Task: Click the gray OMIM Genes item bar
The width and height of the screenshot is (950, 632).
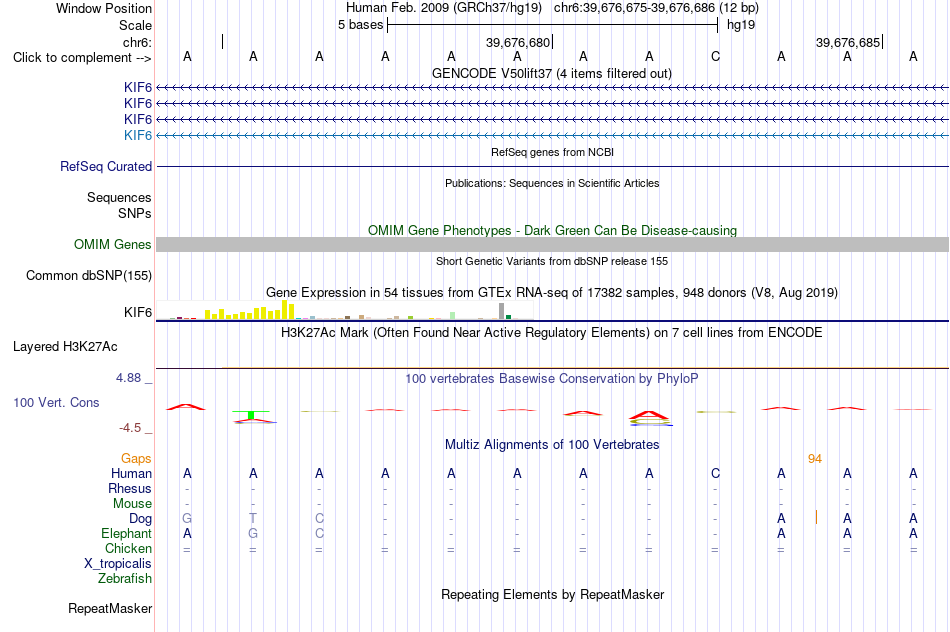Action: 552,244
